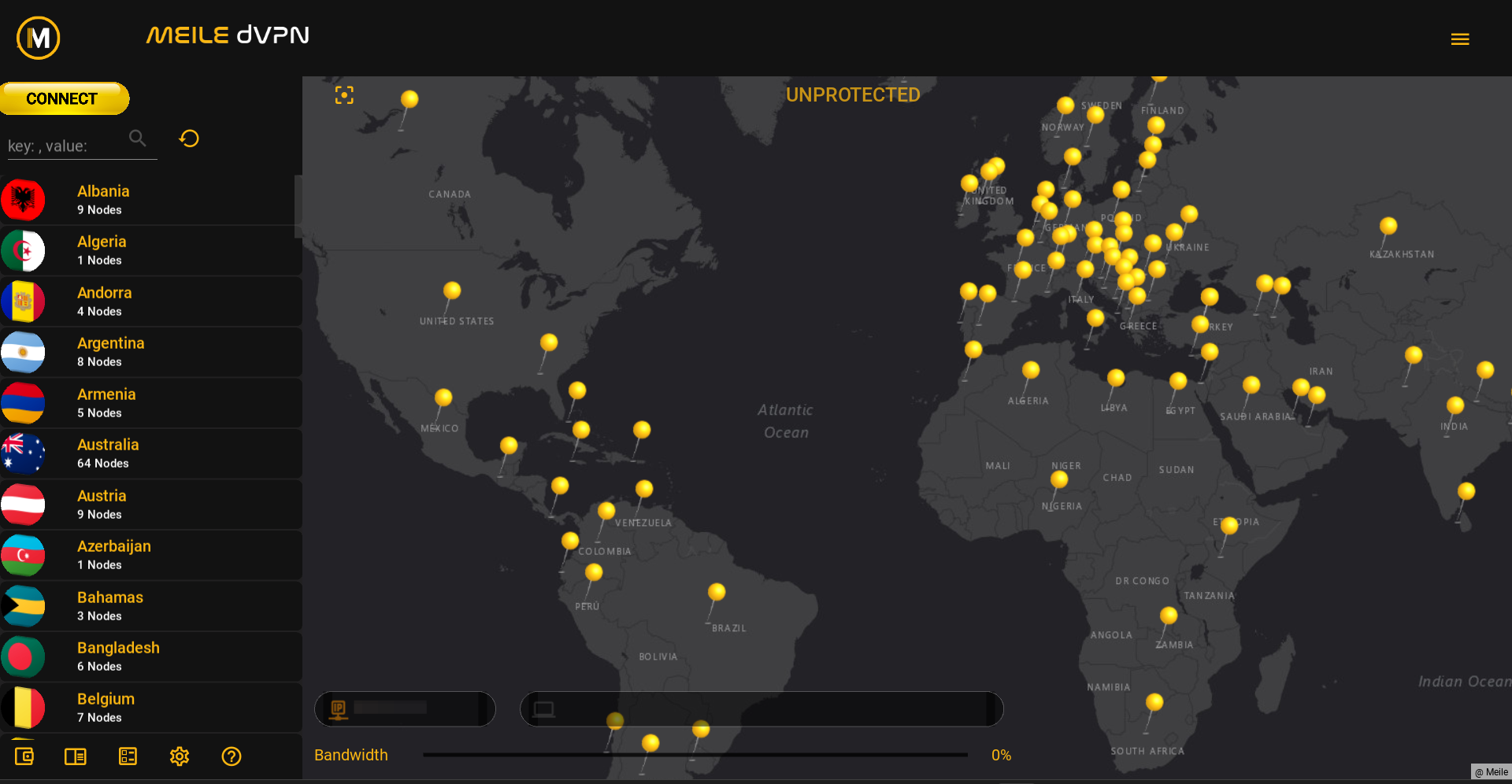The image size is (1512, 784).
Task: Click the 0% bandwidth value
Action: pyautogui.click(x=1001, y=756)
